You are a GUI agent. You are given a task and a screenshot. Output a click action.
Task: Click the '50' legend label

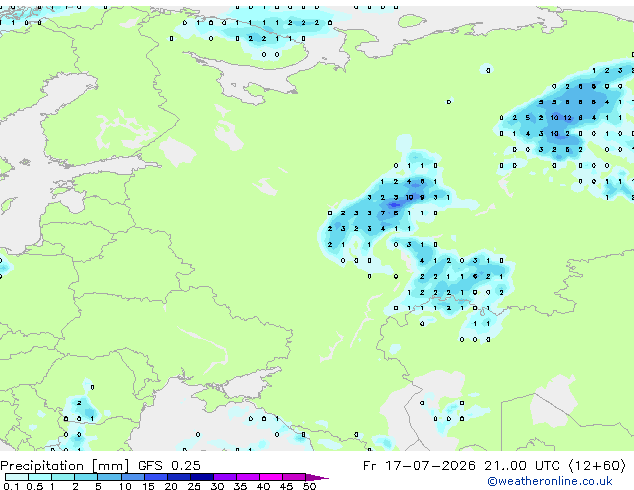coord(309,486)
